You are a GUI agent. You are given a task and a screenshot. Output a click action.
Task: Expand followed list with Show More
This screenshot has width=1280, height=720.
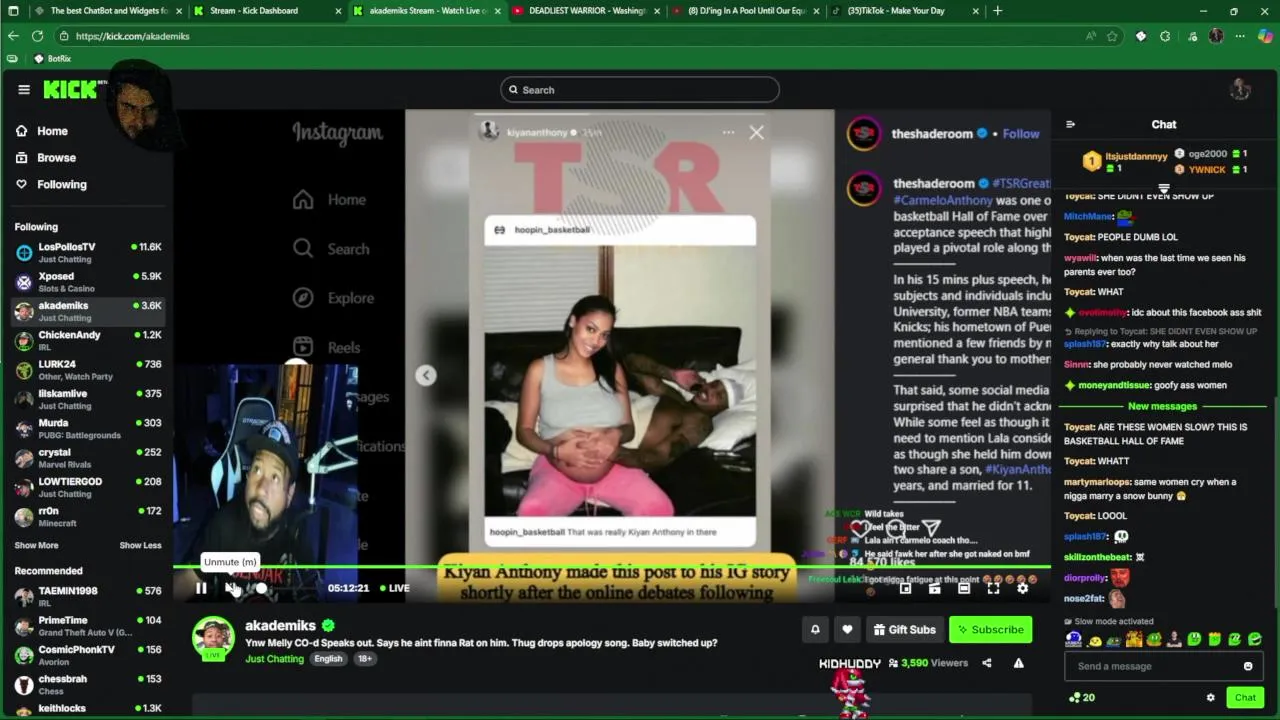coord(36,545)
